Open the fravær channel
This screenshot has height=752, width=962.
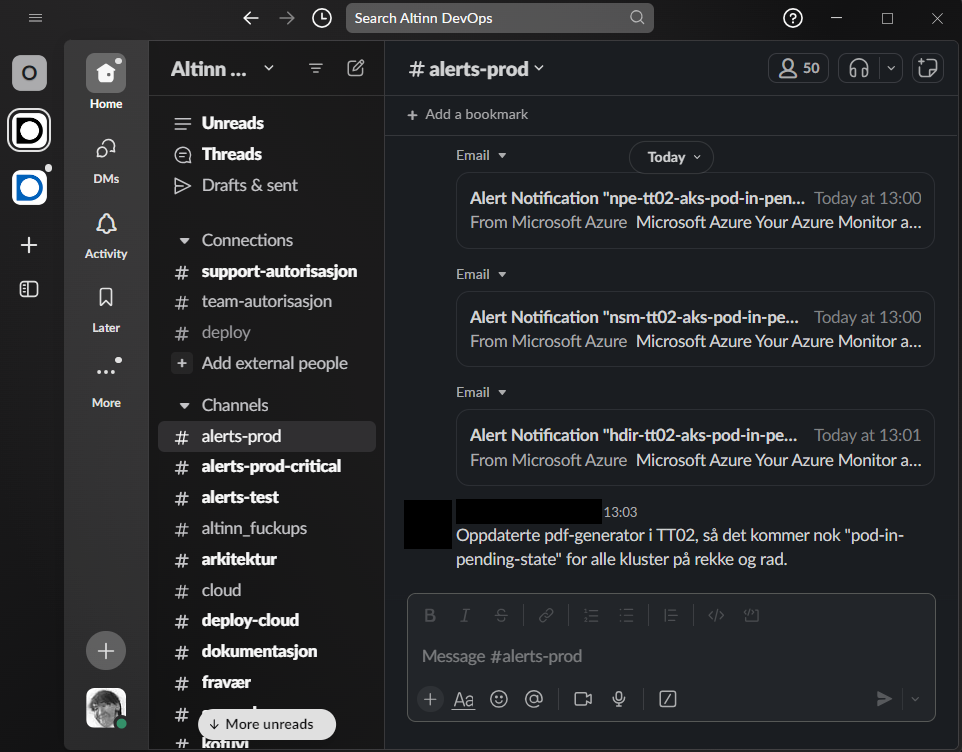coord(266,682)
